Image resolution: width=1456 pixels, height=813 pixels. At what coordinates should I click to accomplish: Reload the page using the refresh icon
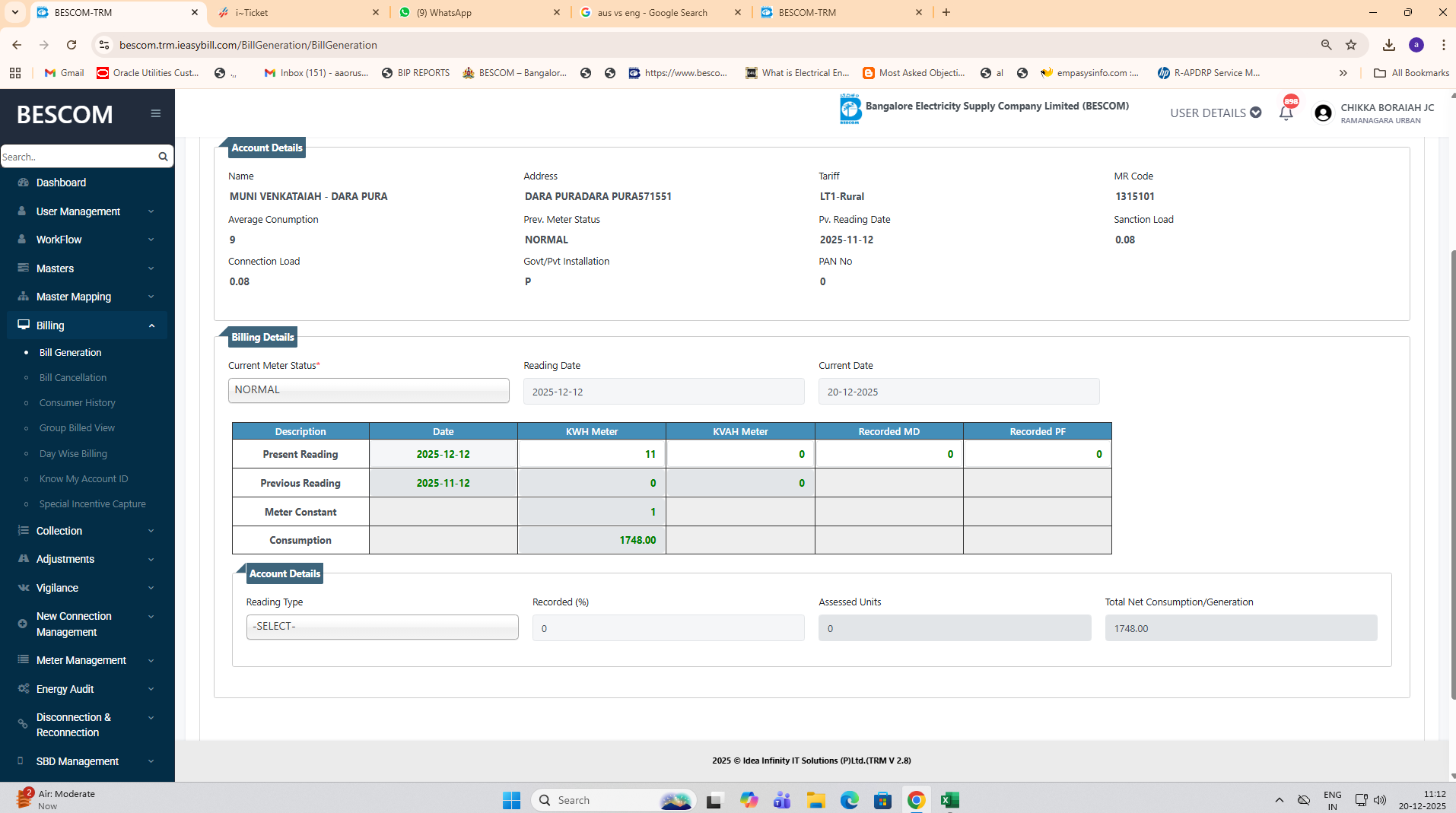[72, 45]
